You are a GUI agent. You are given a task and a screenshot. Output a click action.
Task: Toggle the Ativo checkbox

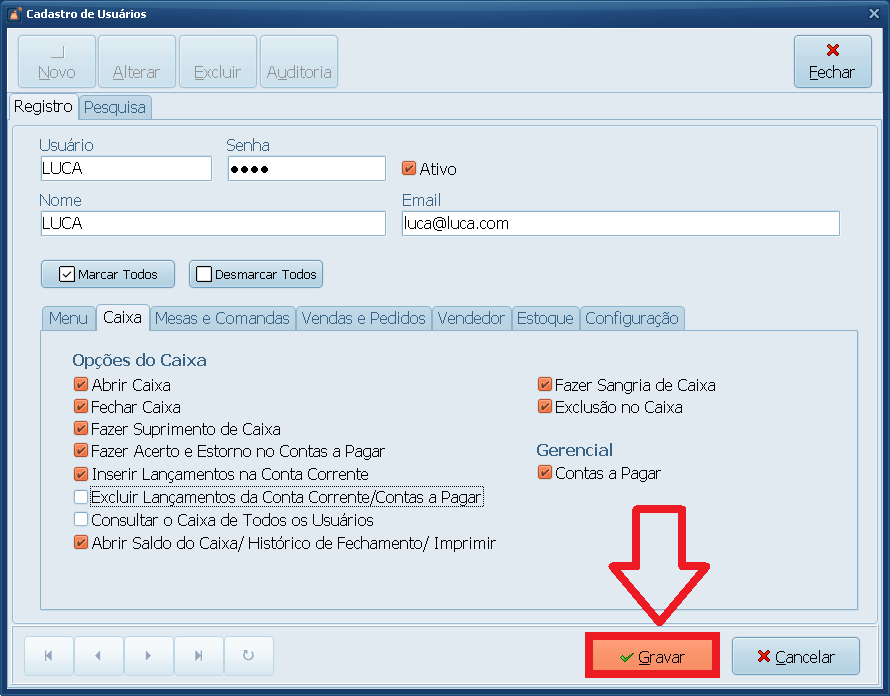pyautogui.click(x=409, y=169)
